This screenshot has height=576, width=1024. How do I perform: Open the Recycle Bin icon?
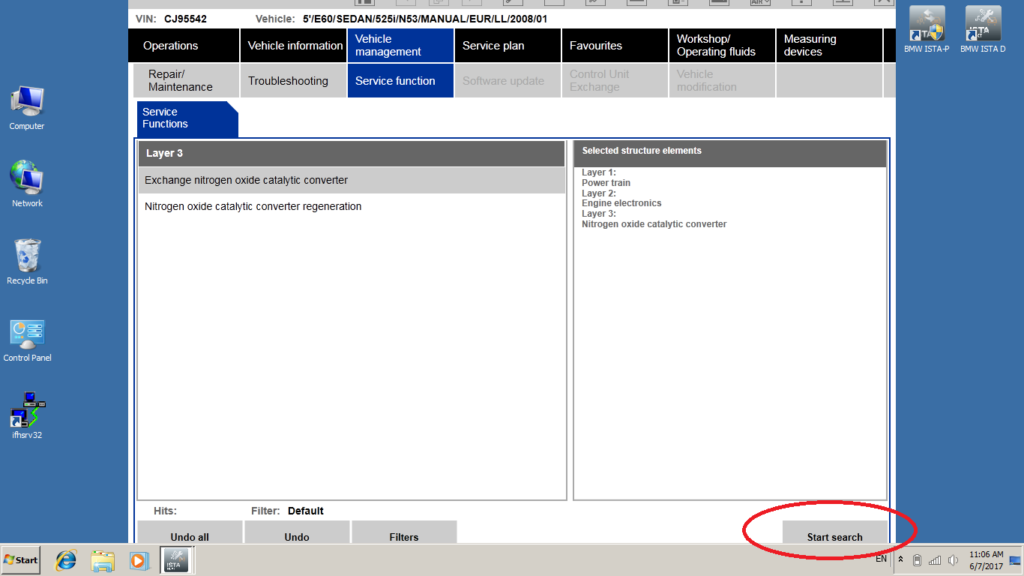(x=27, y=262)
